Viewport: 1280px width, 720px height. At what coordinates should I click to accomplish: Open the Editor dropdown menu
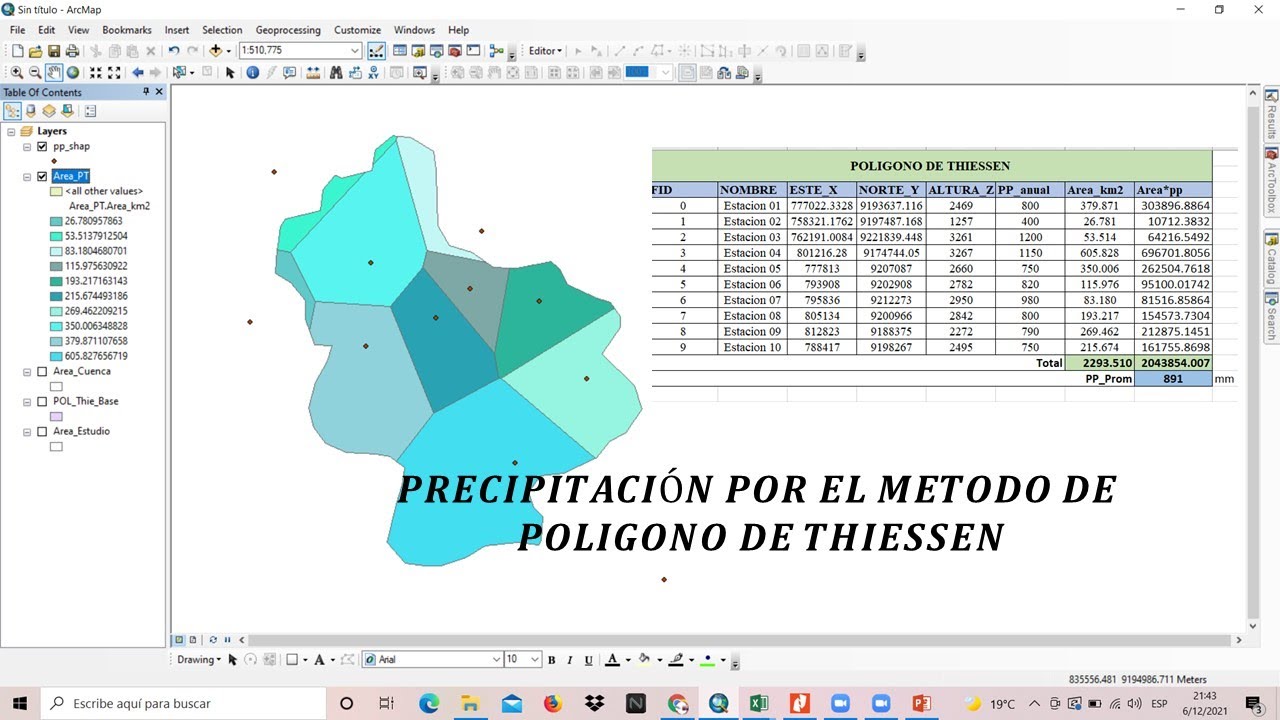coord(545,50)
